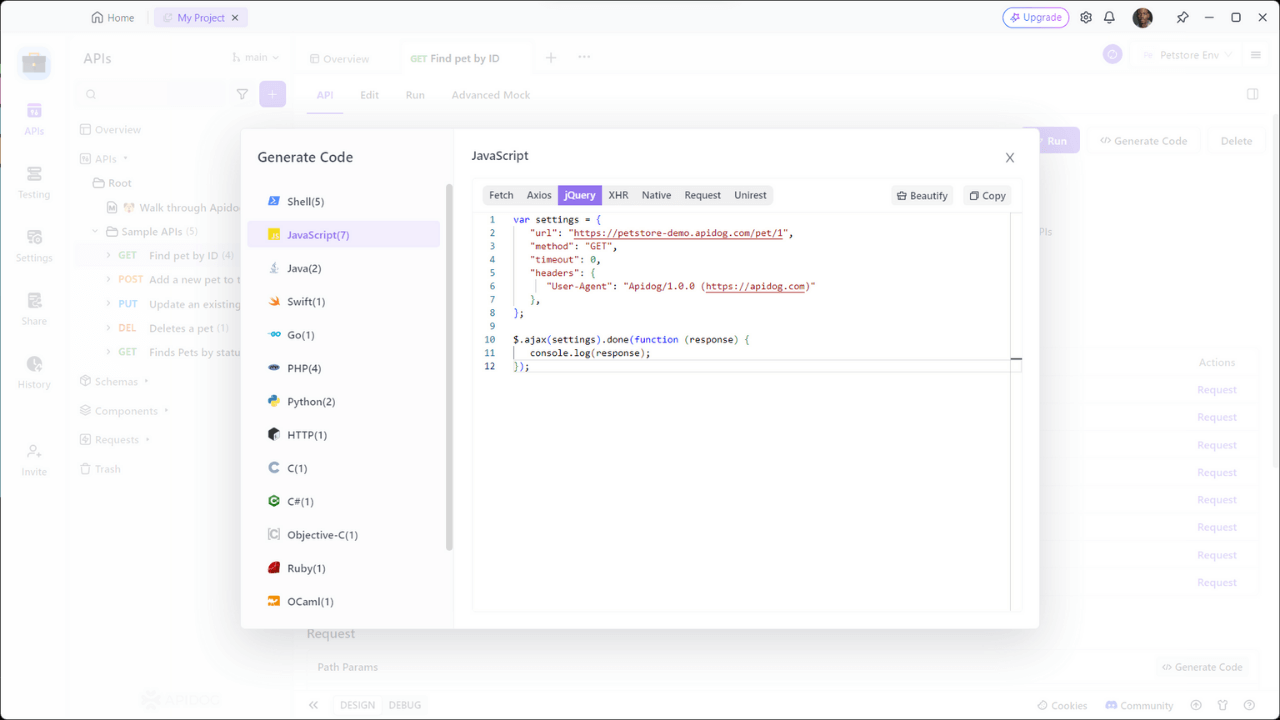Open user avatar menu

[1143, 18]
